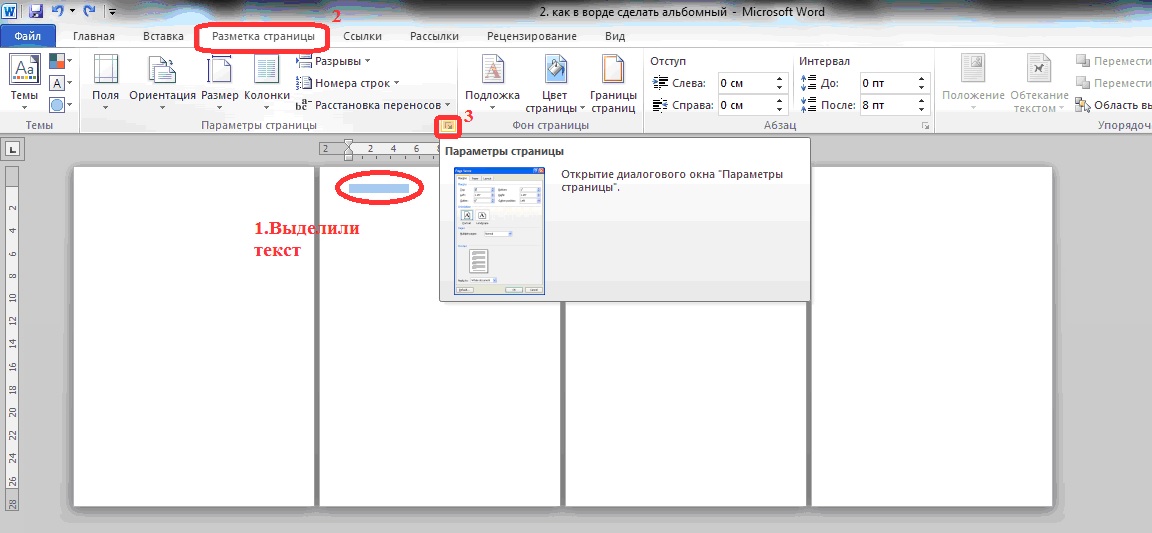Open the Колонки columns menu
The height and width of the screenshot is (533, 1152).
tap(267, 82)
